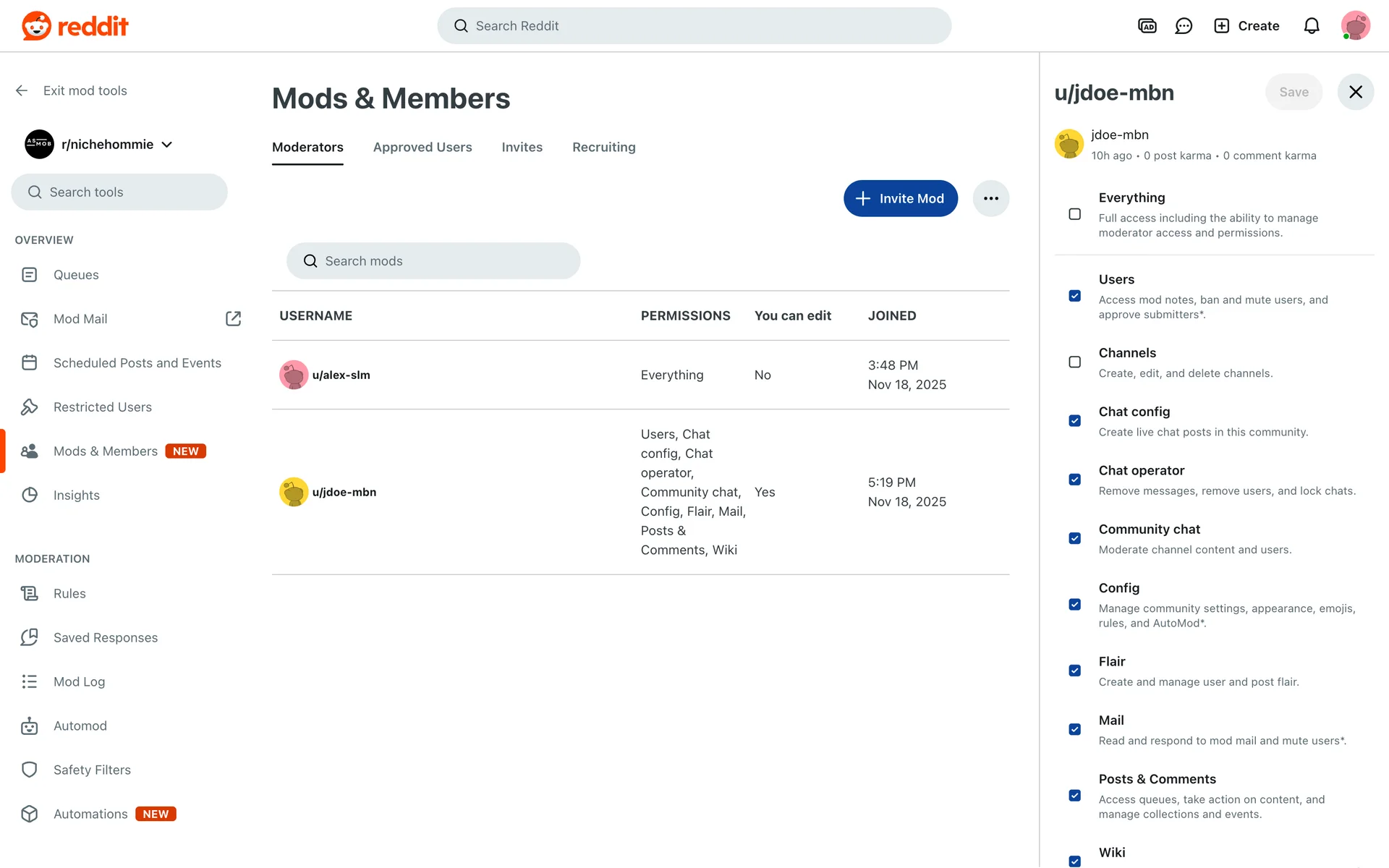This screenshot has height=868, width=1389.
Task: Open u/alex-slm moderator profile link
Action: click(341, 375)
